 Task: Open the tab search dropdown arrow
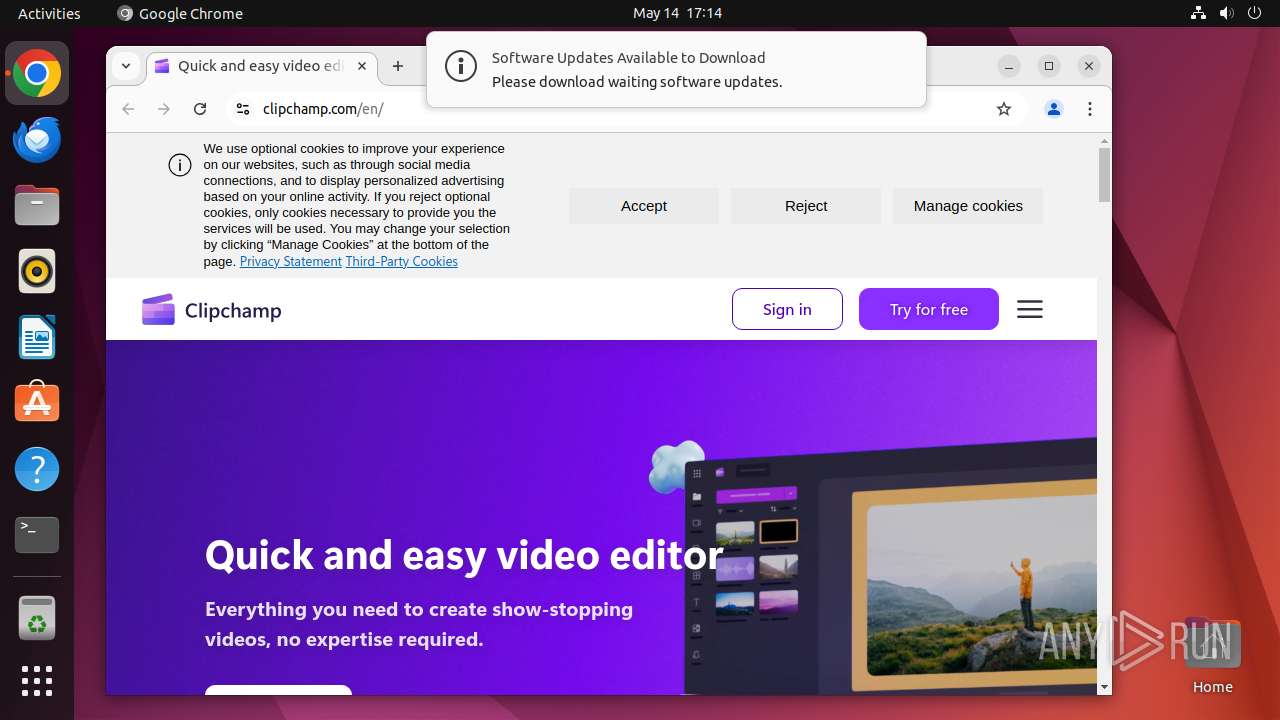pos(126,66)
